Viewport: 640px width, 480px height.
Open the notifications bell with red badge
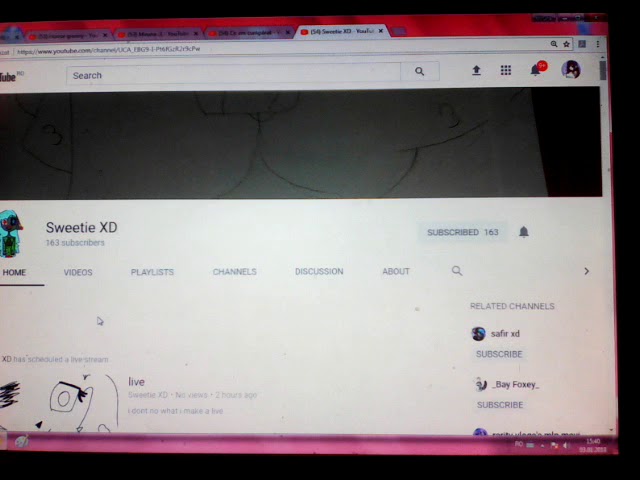(x=538, y=69)
